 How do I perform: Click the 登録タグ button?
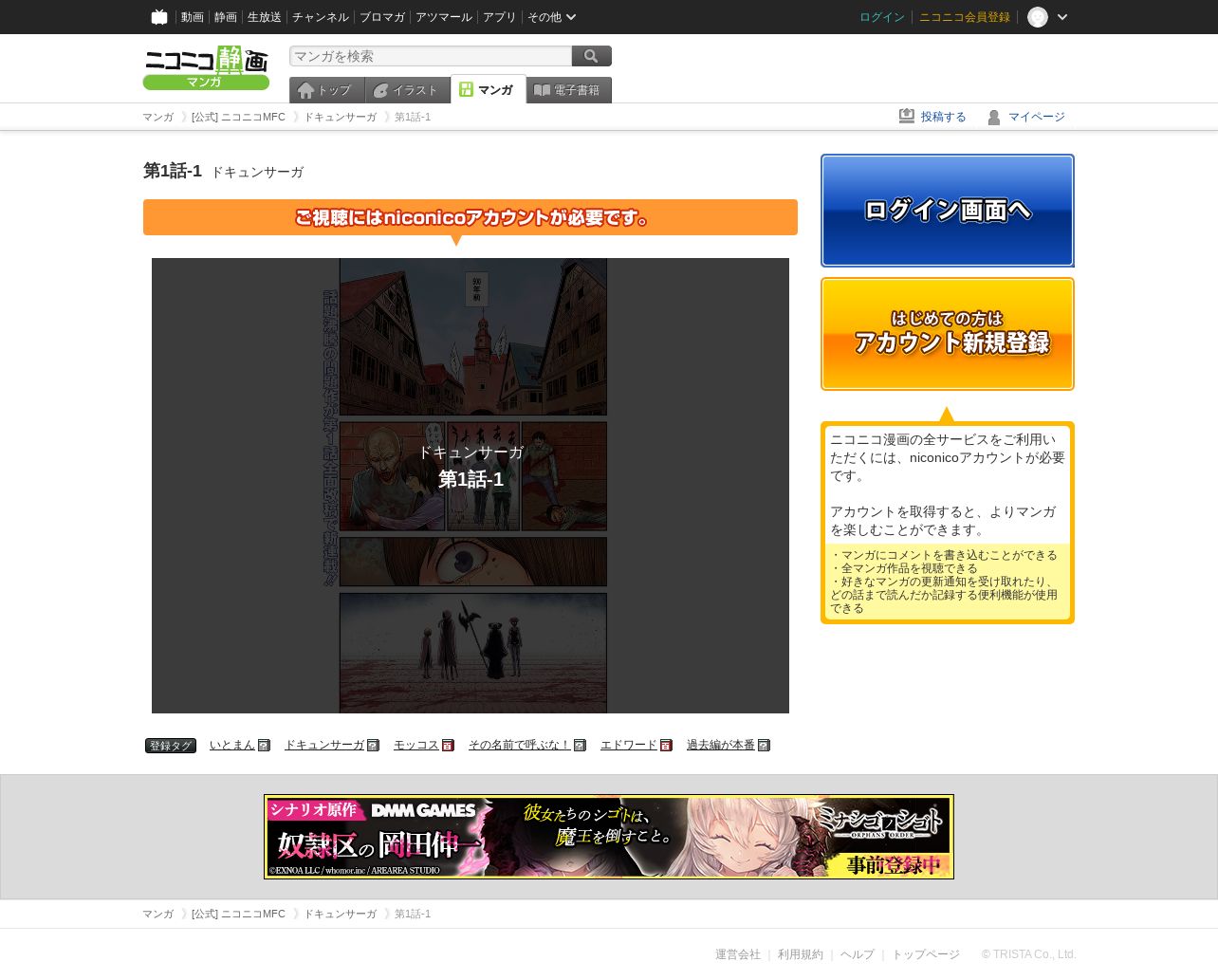click(x=171, y=746)
